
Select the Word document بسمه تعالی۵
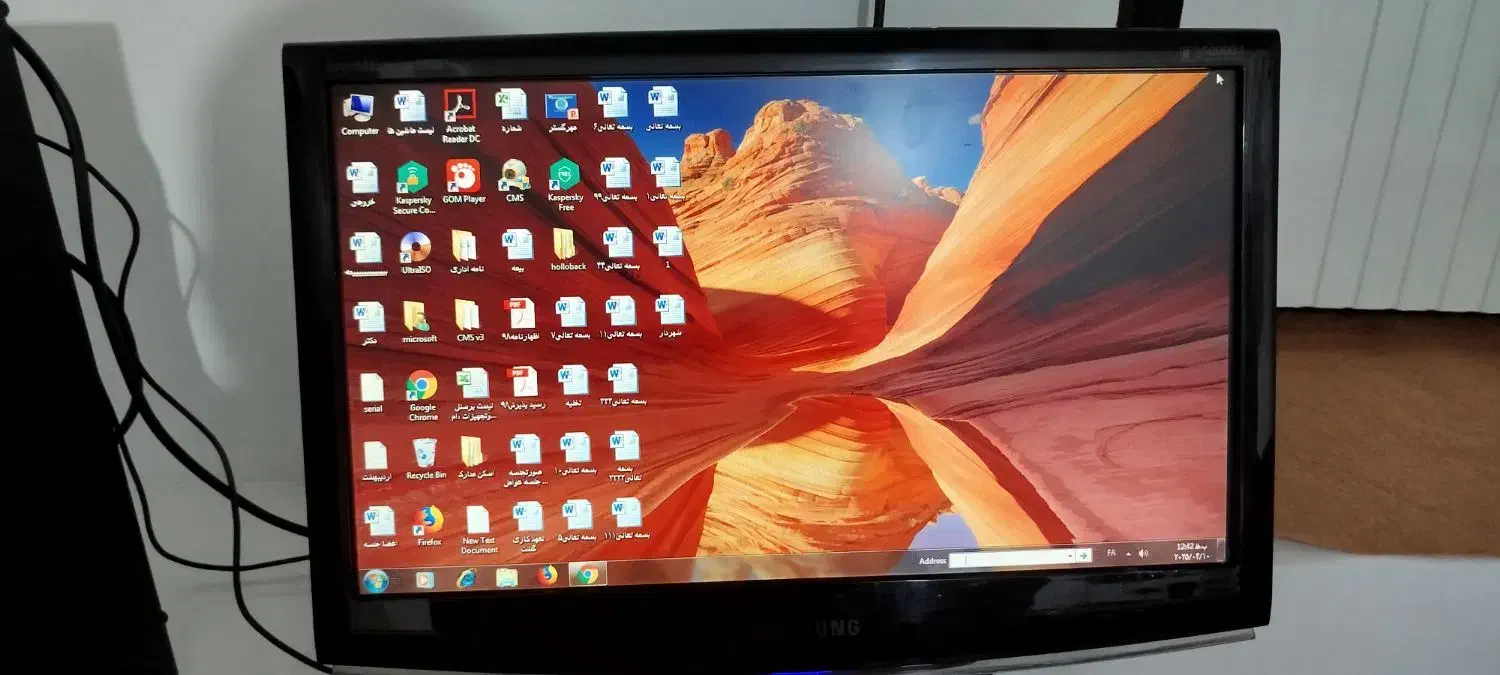tap(577, 522)
